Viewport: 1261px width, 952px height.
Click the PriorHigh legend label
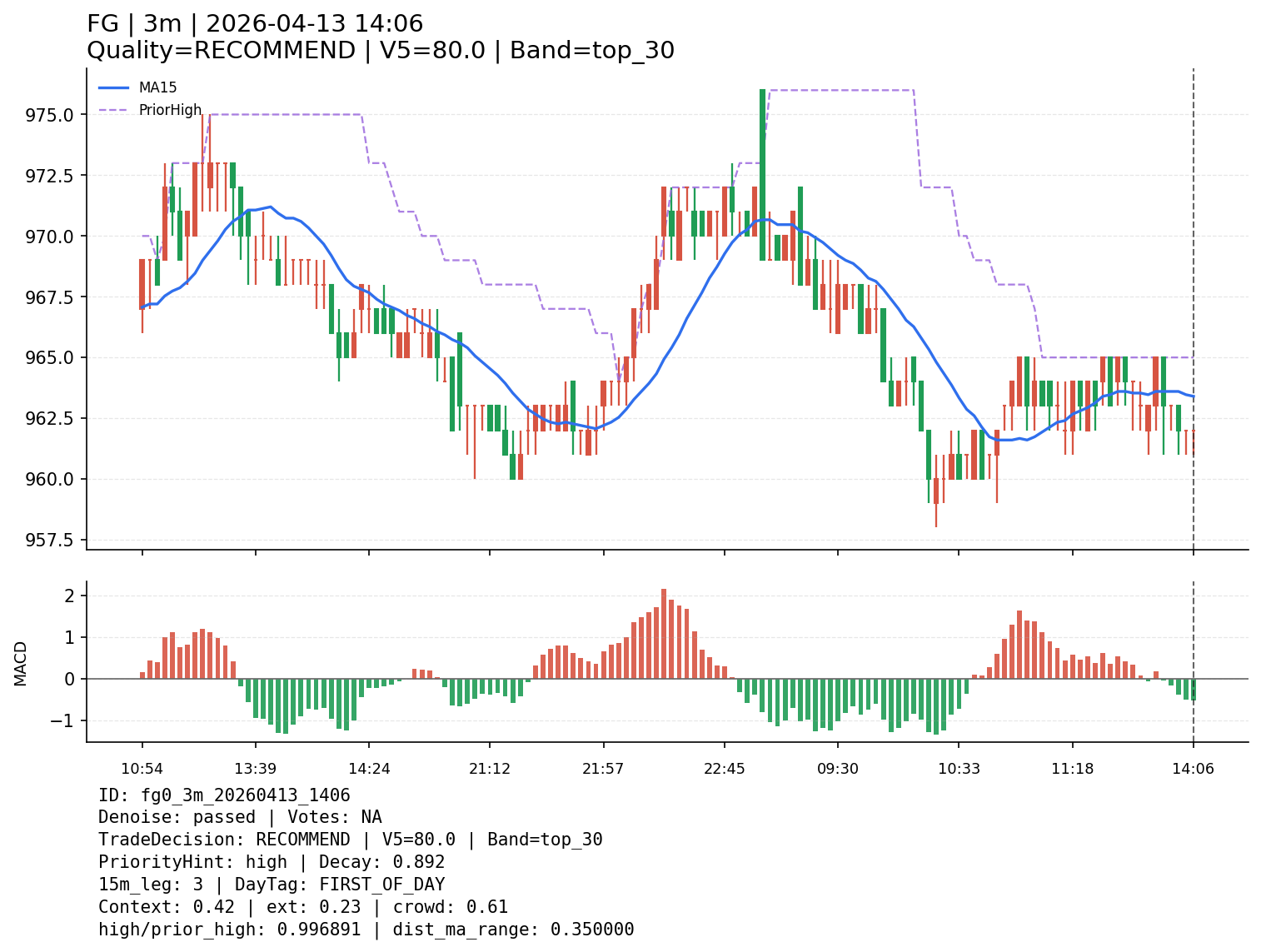click(x=170, y=110)
